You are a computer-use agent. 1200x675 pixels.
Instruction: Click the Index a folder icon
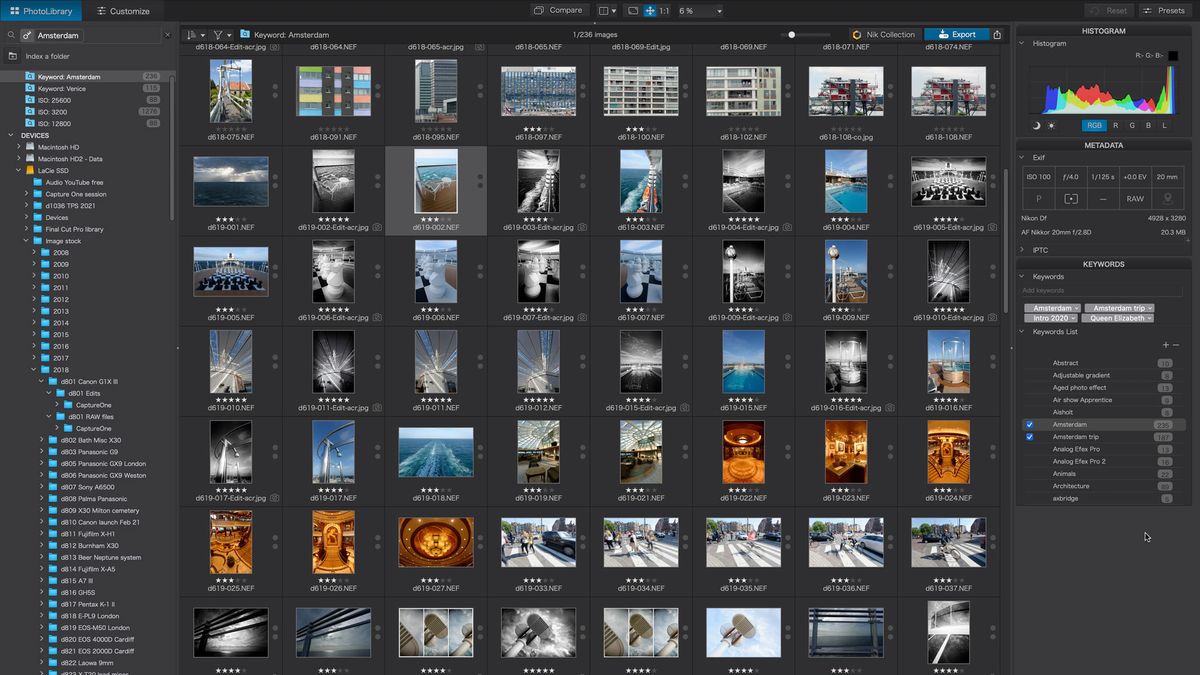13,56
